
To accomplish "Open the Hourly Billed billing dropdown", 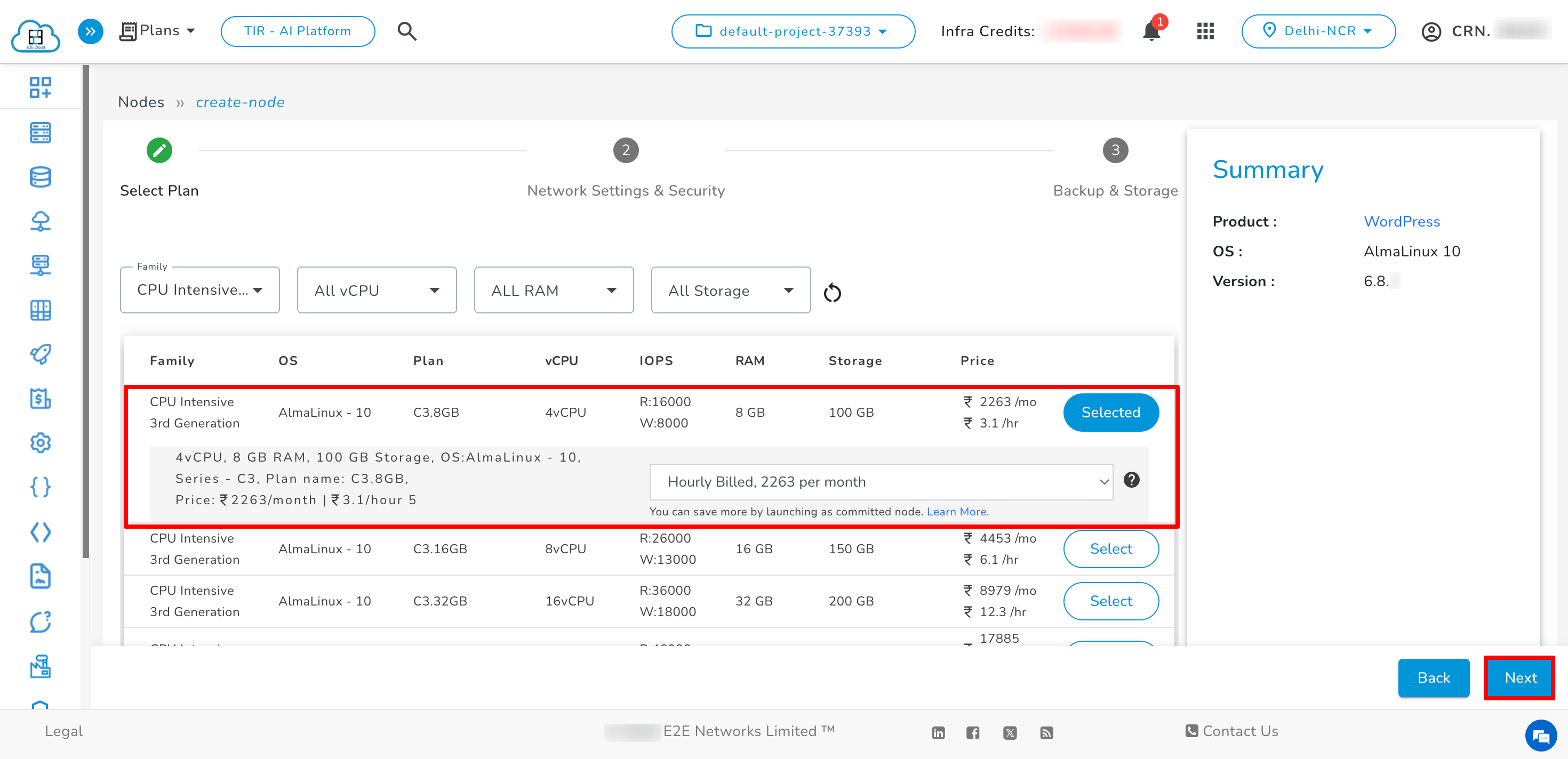I will [881, 482].
